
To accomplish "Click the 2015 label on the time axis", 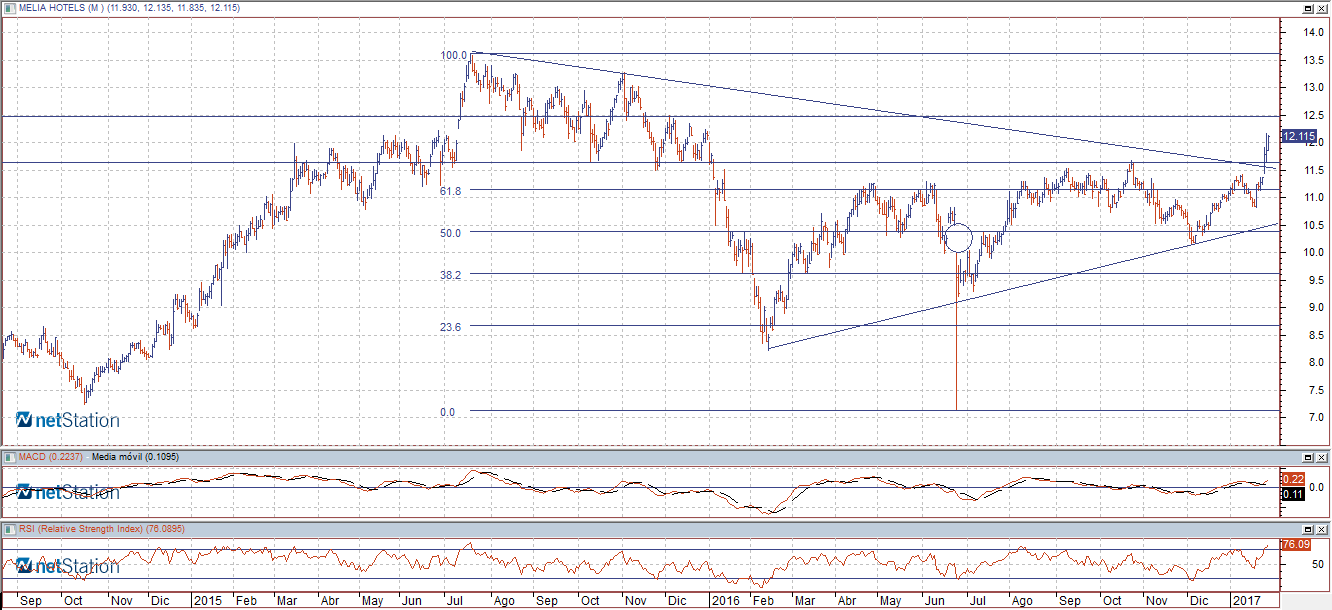I will (207, 601).
